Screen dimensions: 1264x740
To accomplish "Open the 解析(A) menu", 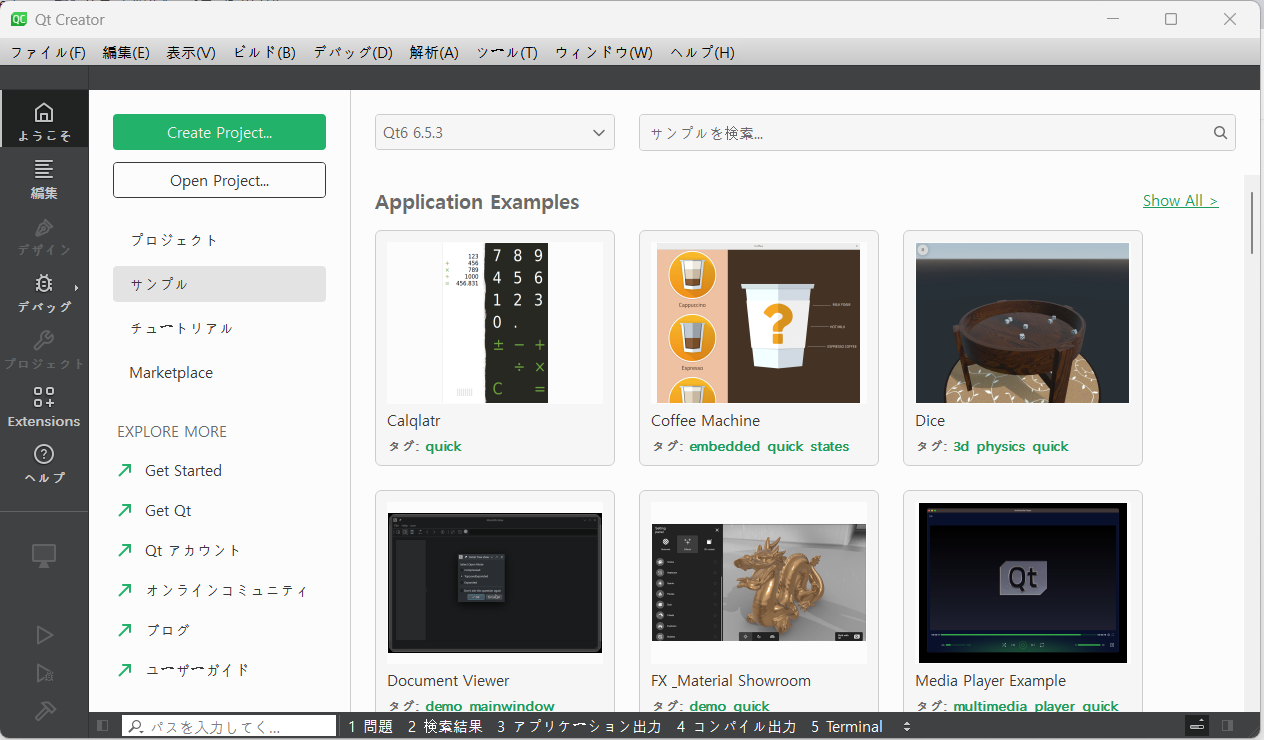I will (434, 53).
